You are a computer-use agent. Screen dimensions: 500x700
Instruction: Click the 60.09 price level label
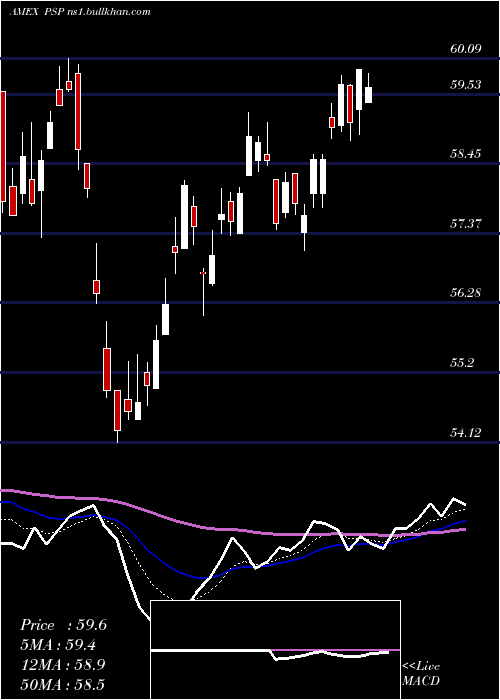click(x=466, y=49)
